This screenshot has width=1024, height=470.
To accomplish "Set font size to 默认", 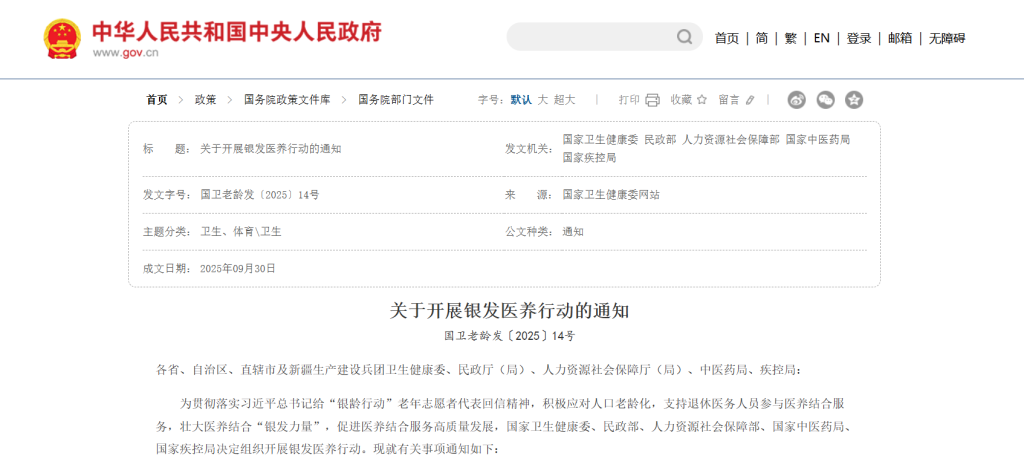I will (x=521, y=100).
